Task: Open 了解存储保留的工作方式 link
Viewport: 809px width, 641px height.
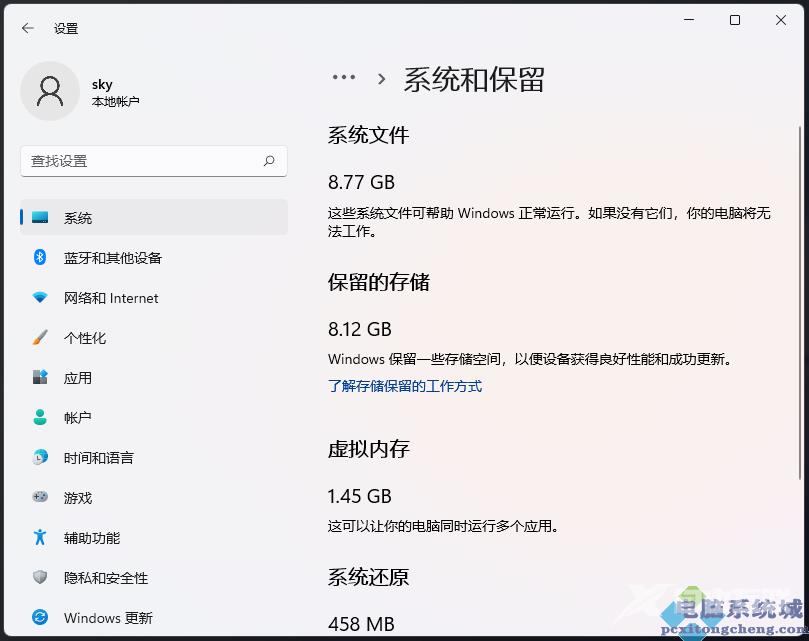Action: 404,384
